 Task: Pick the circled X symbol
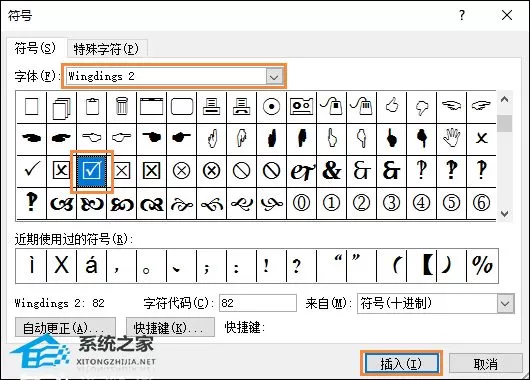[x=181, y=171]
